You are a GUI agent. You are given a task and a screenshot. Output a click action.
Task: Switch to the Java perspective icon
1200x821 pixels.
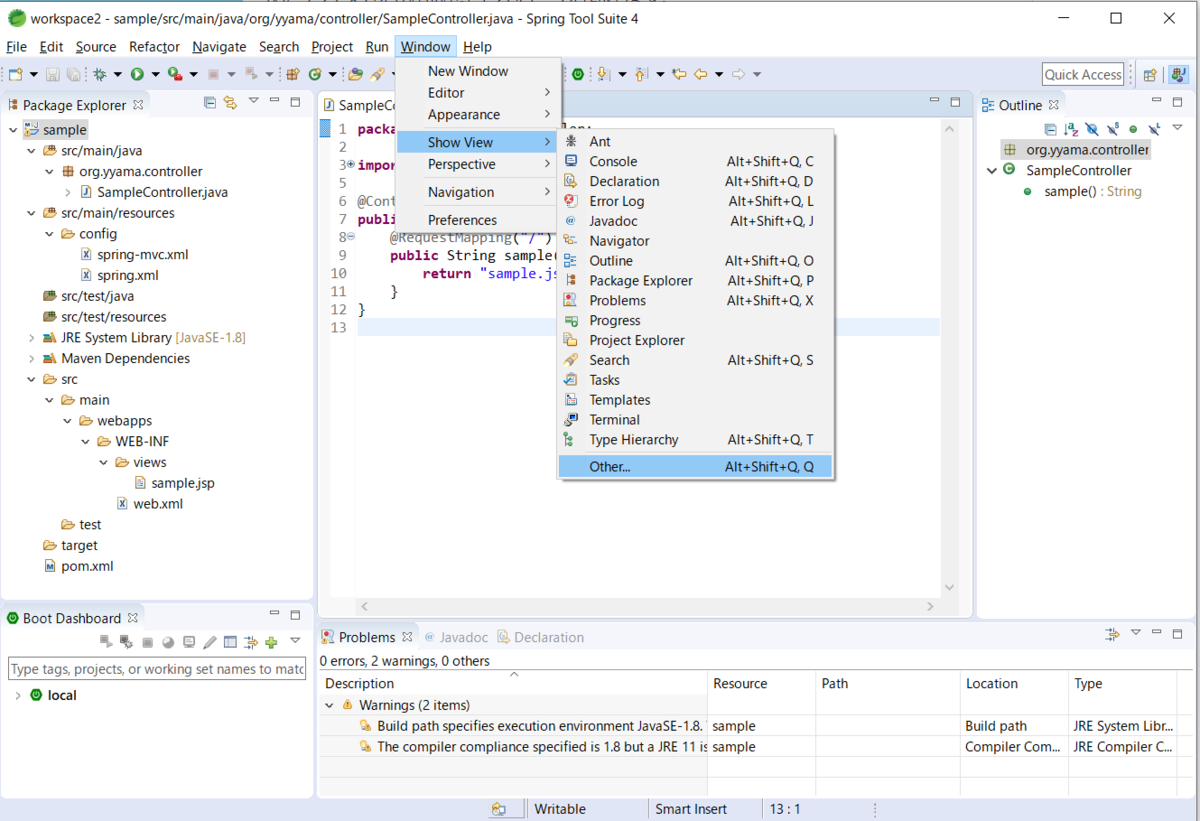pos(1179,74)
